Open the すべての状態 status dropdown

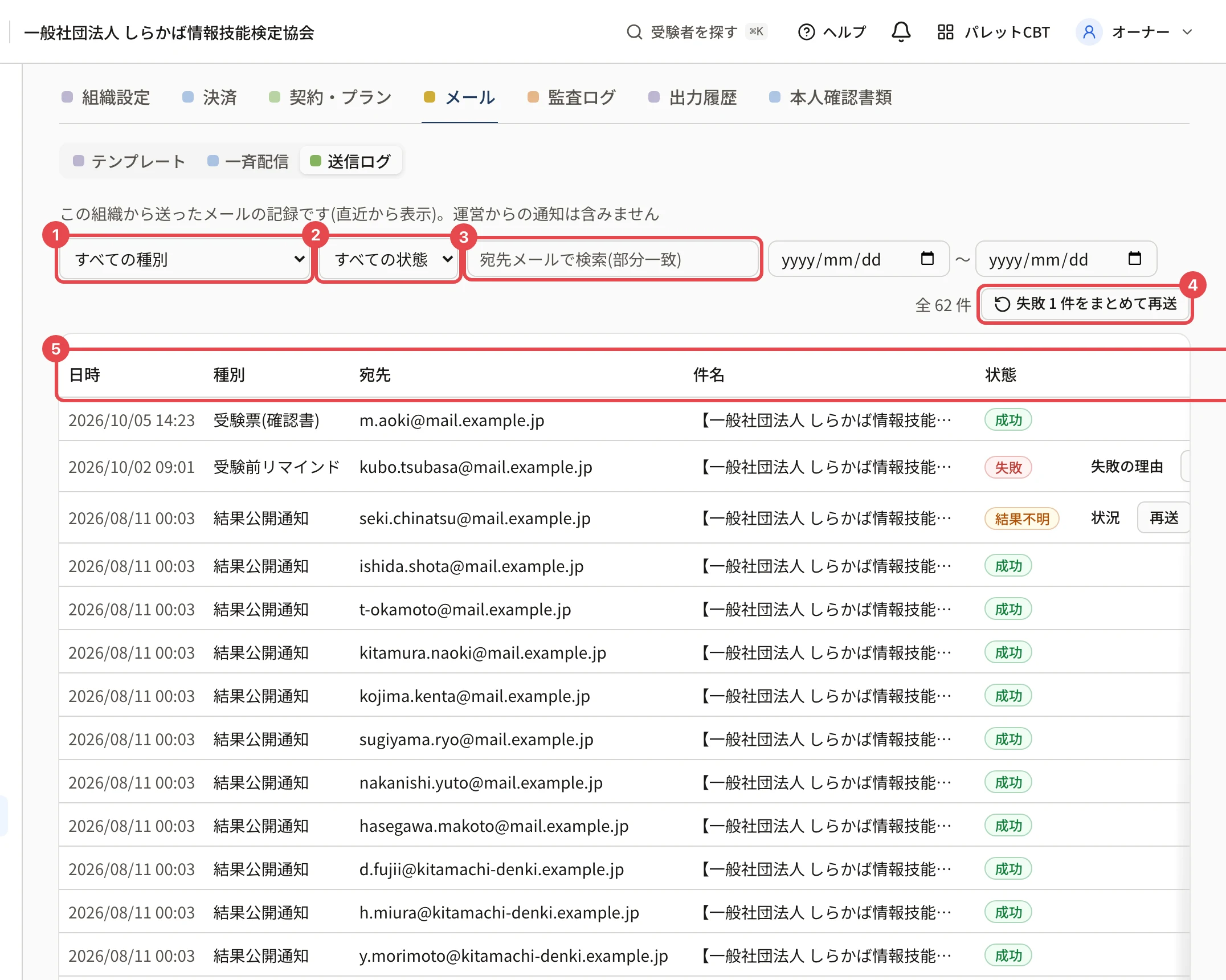tap(389, 260)
